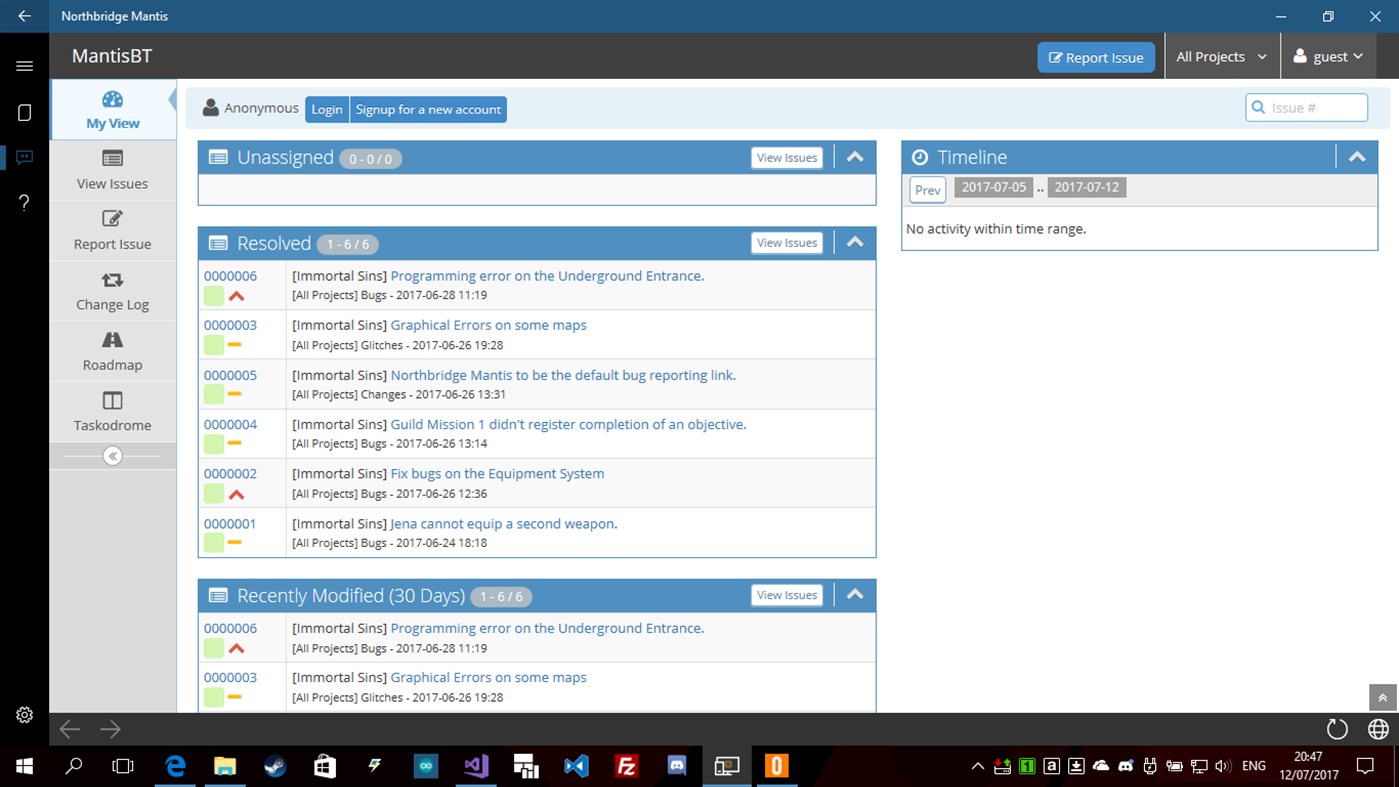
Task: Click the back arrow in the title bar
Action: 24,16
